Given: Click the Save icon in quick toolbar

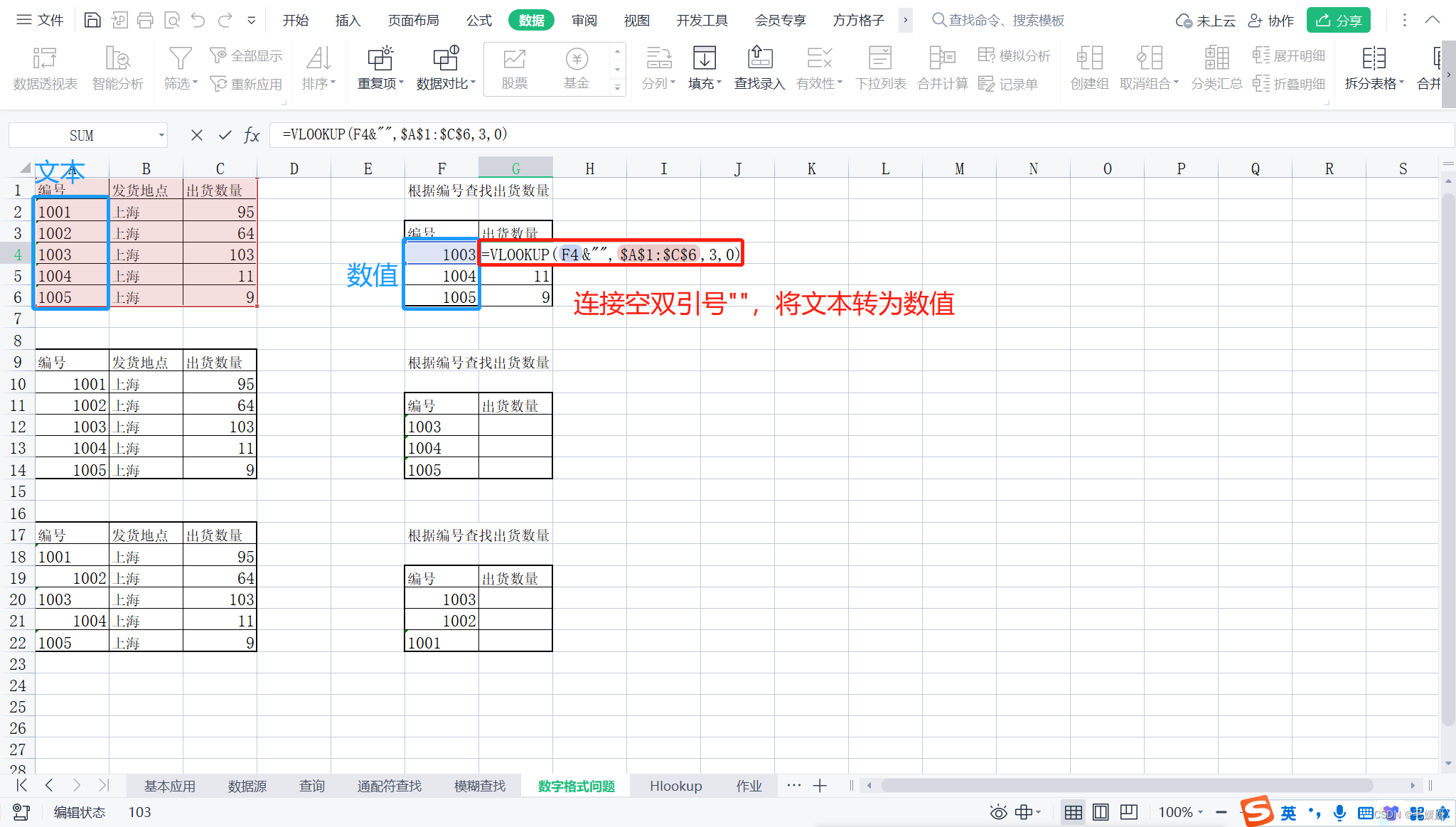Looking at the screenshot, I should coord(92,20).
